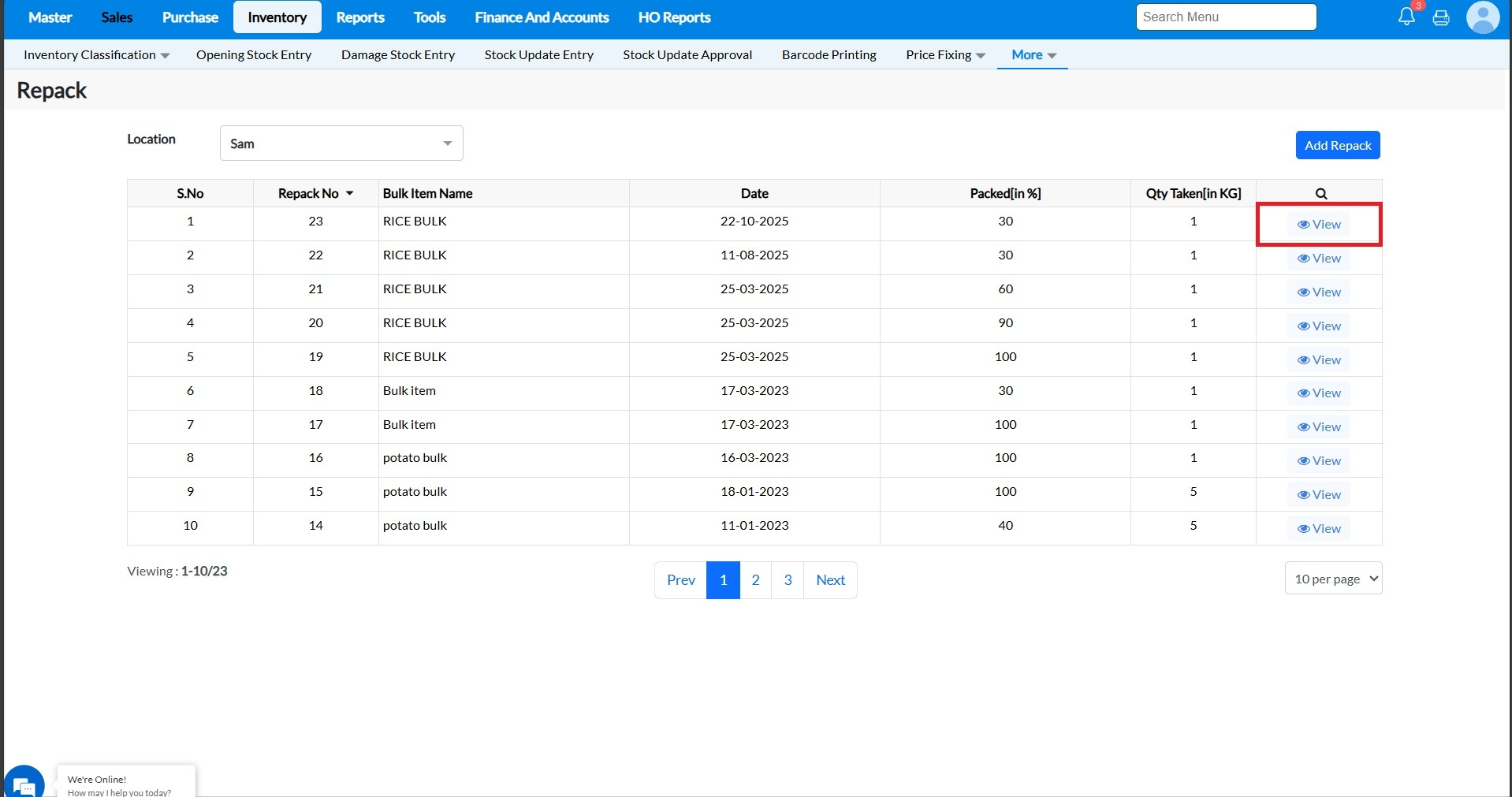Image resolution: width=1512 pixels, height=797 pixels.
Task: Open the user profile avatar
Action: 1482,17
